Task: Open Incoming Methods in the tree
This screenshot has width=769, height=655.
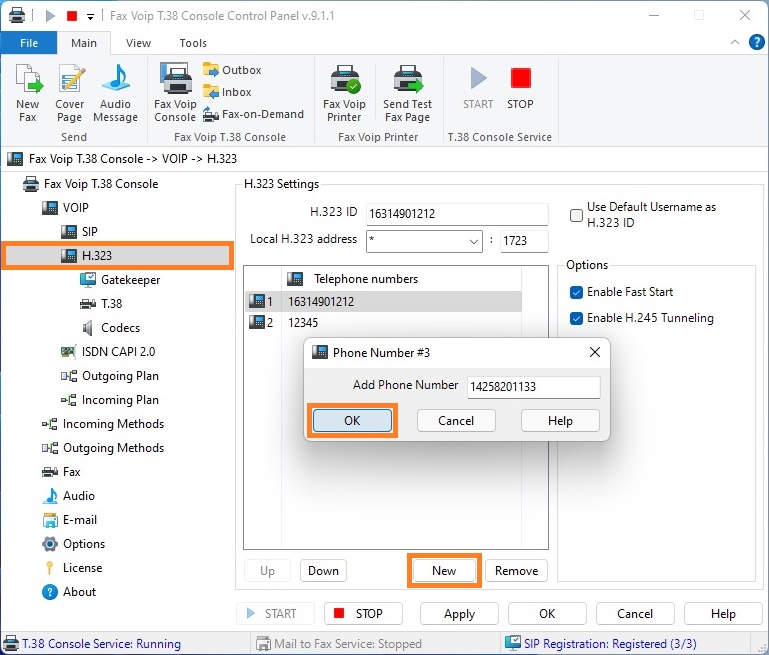Action: 103,424
